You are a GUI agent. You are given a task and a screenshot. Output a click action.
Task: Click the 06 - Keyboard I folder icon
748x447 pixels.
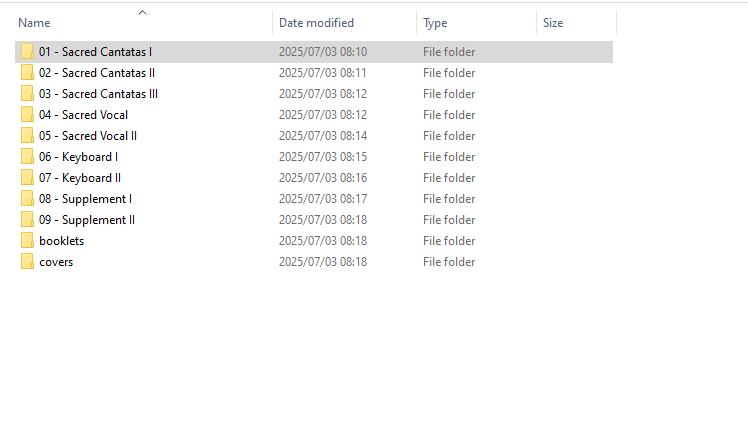click(x=27, y=157)
